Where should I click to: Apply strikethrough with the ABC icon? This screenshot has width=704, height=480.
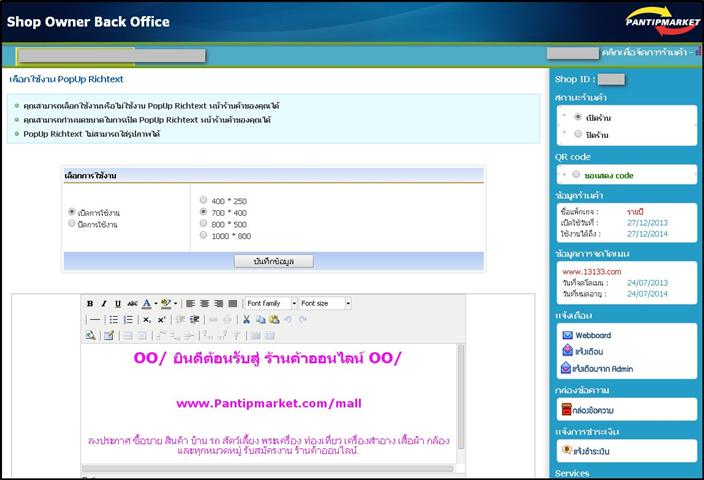tap(132, 304)
